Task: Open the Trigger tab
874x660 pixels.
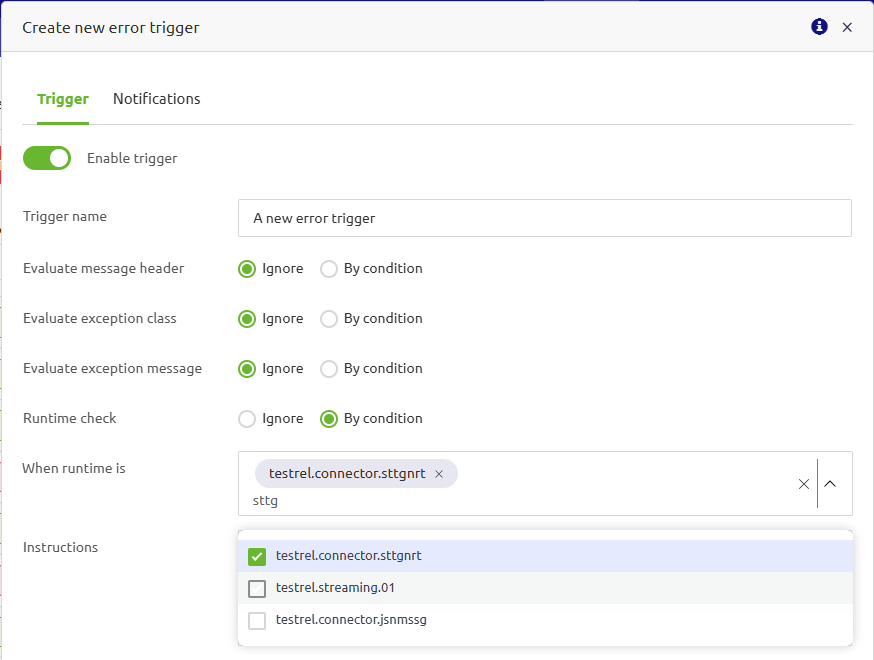Action: [x=63, y=99]
